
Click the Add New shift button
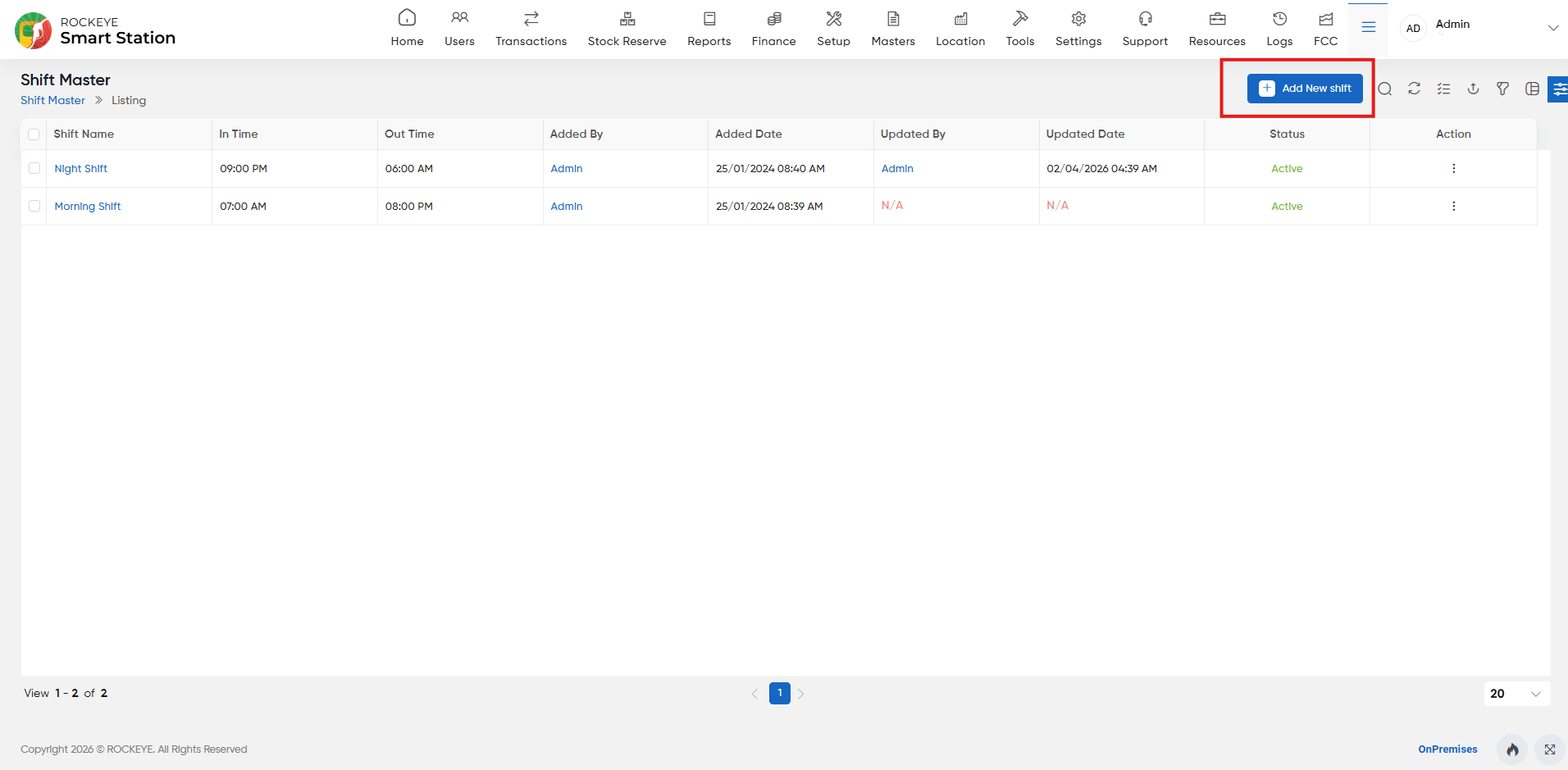pyautogui.click(x=1305, y=89)
